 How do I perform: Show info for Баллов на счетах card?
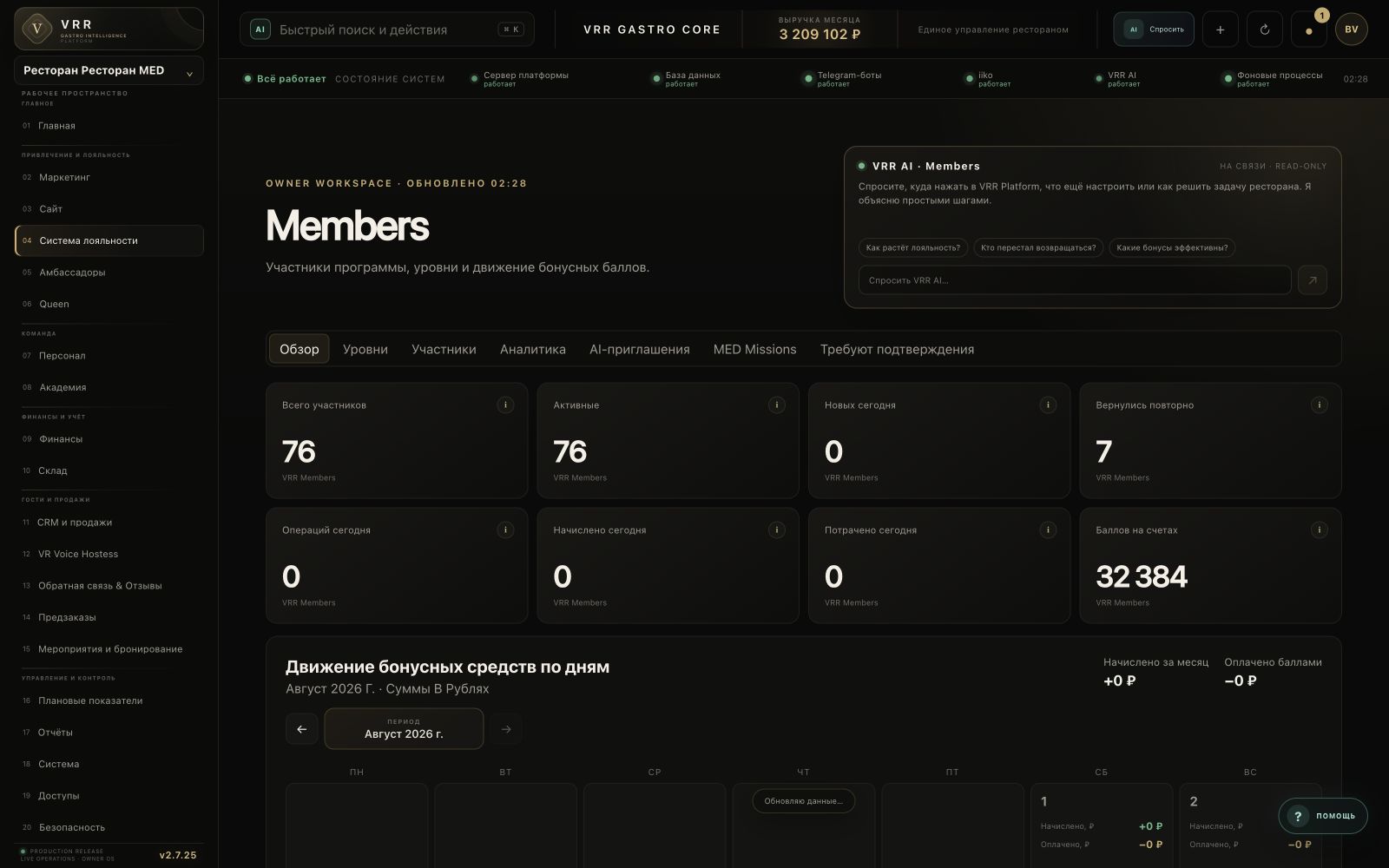coord(1320,530)
